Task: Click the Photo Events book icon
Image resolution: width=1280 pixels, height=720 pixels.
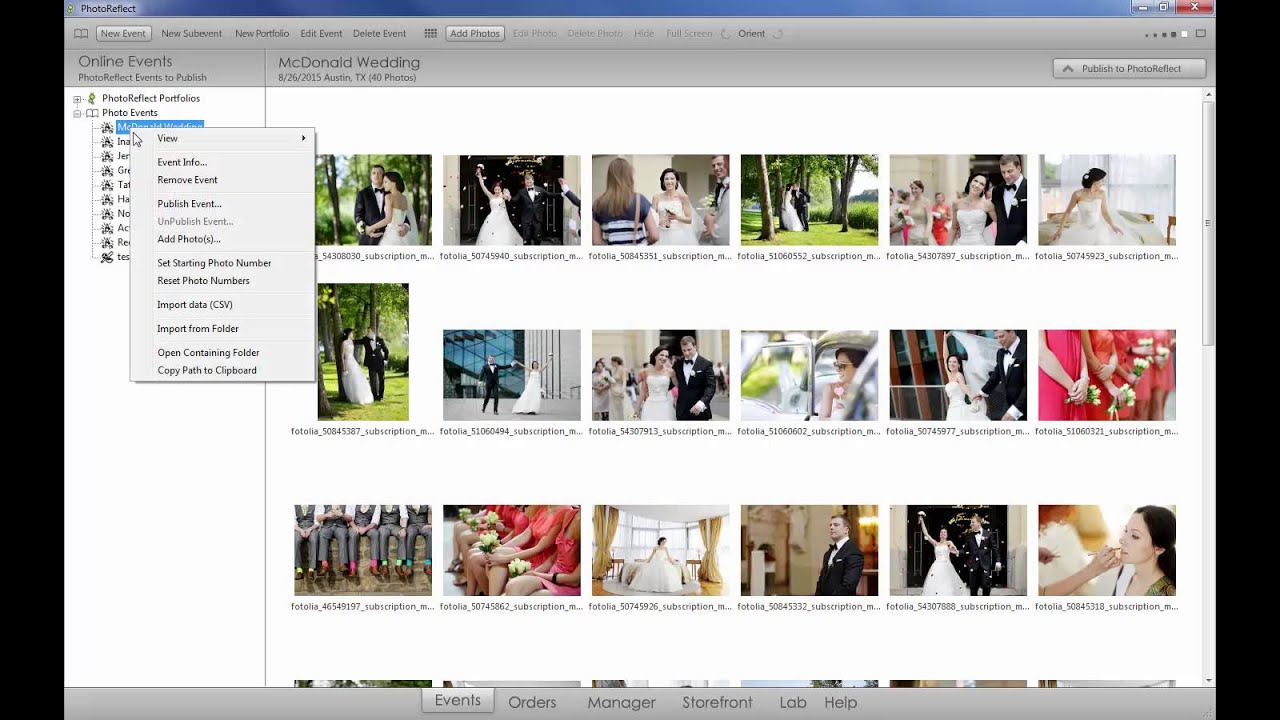Action: (92, 113)
